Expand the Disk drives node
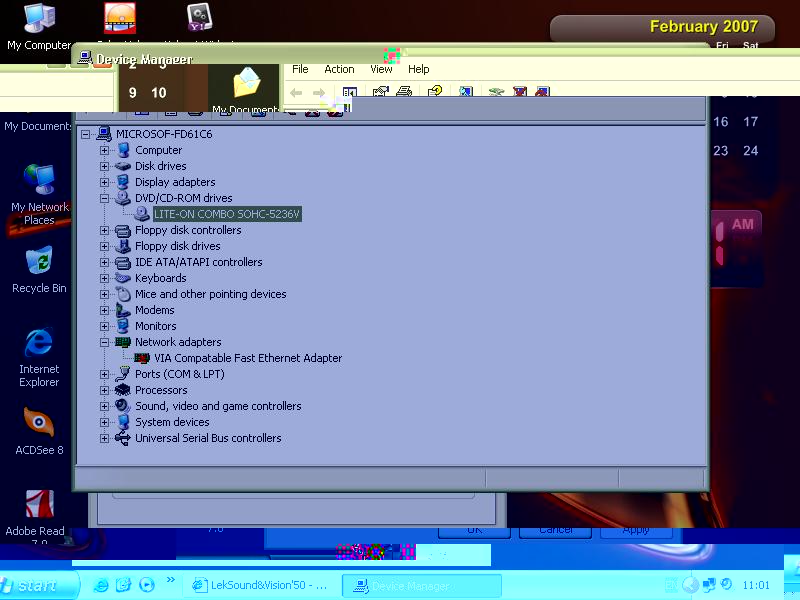 pos(104,166)
